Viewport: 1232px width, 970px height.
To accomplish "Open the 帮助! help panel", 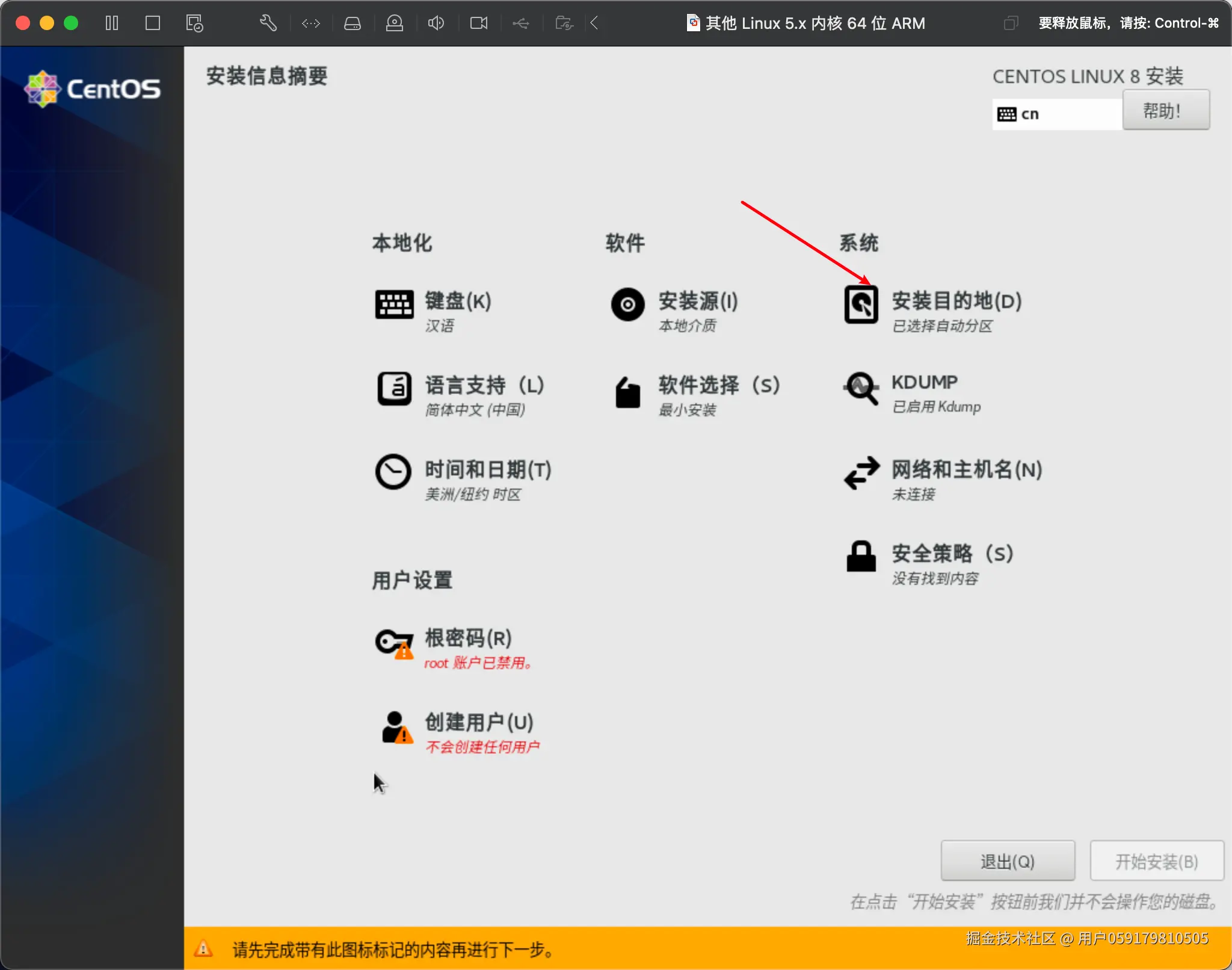I will pos(1165,110).
